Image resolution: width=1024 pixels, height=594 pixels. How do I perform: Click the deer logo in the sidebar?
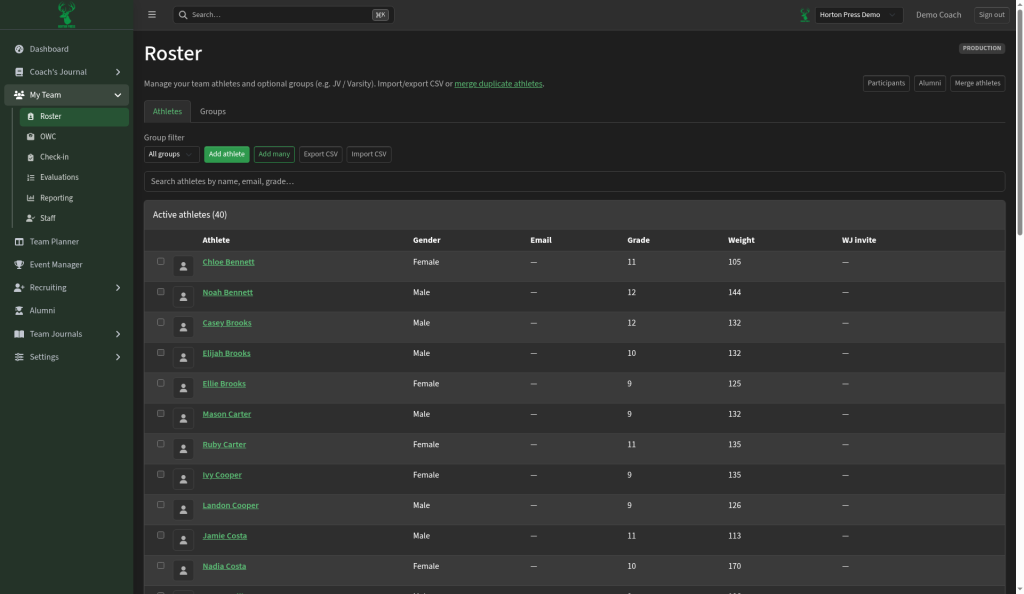click(x=66, y=14)
